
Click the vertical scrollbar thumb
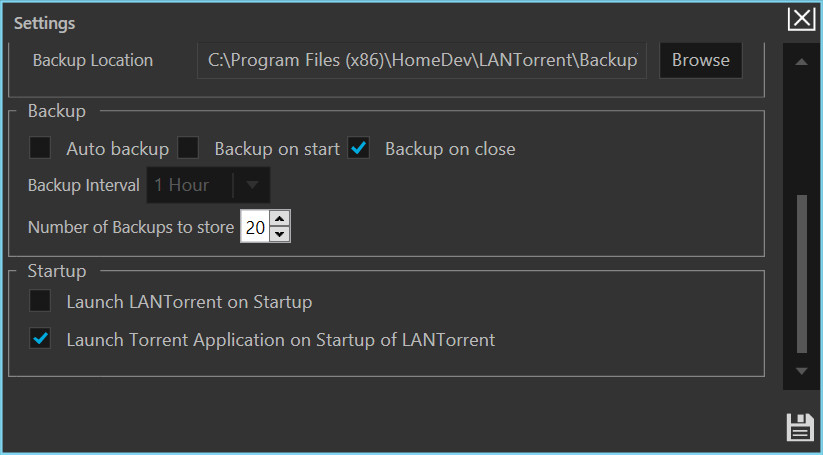pos(801,273)
